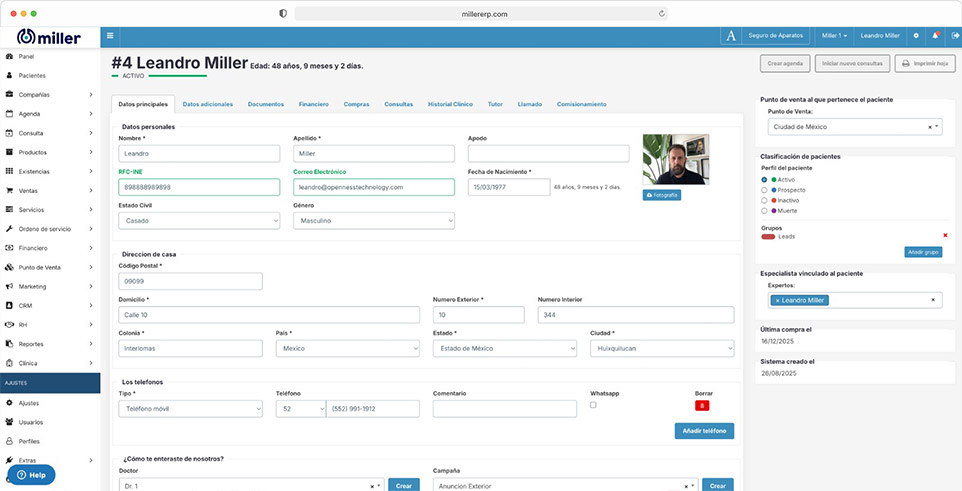Screen dimensions: 962x491
Task: Click the Iniciar nuevo consultas button
Action: click(852, 63)
